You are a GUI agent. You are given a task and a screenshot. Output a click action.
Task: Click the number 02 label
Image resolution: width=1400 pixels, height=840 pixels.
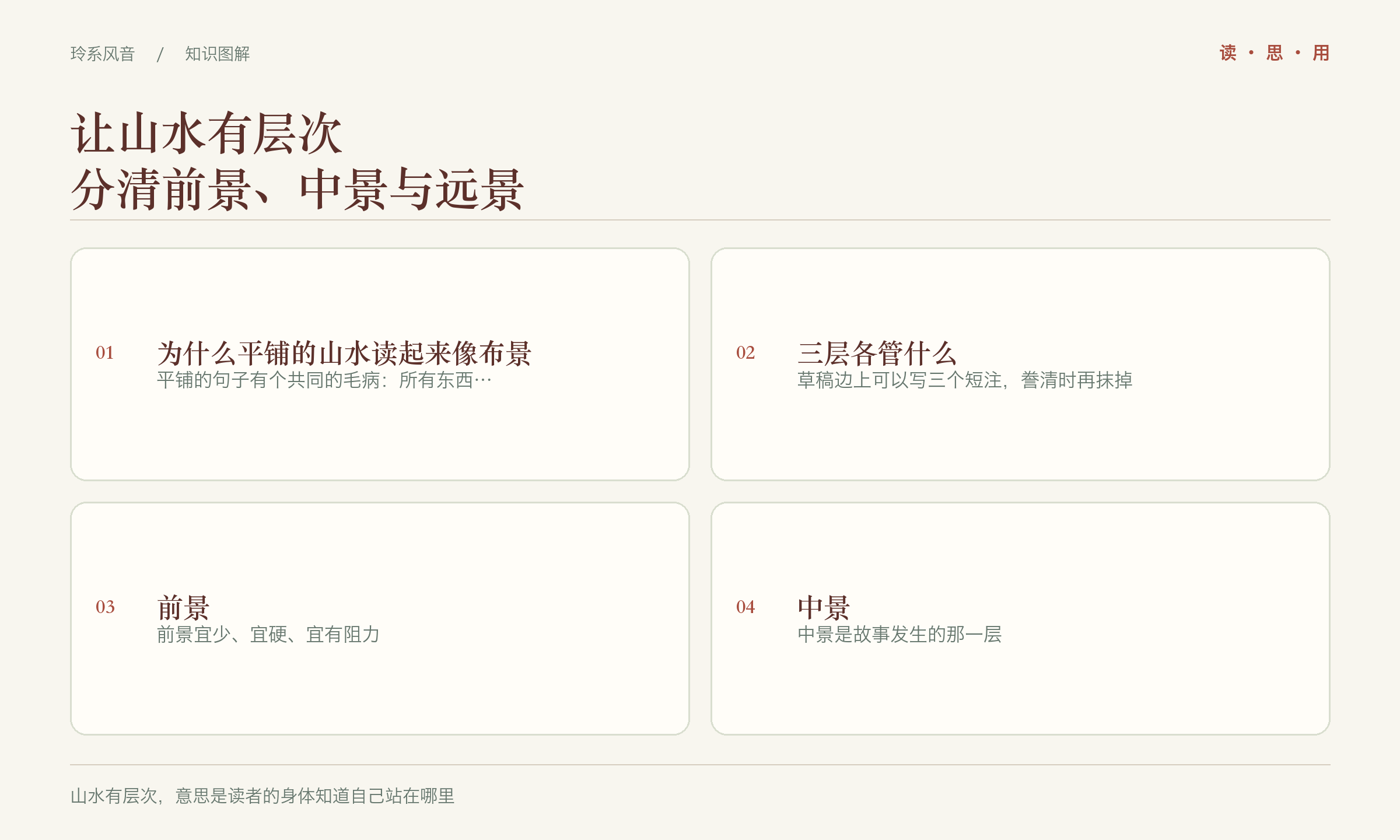tap(745, 352)
